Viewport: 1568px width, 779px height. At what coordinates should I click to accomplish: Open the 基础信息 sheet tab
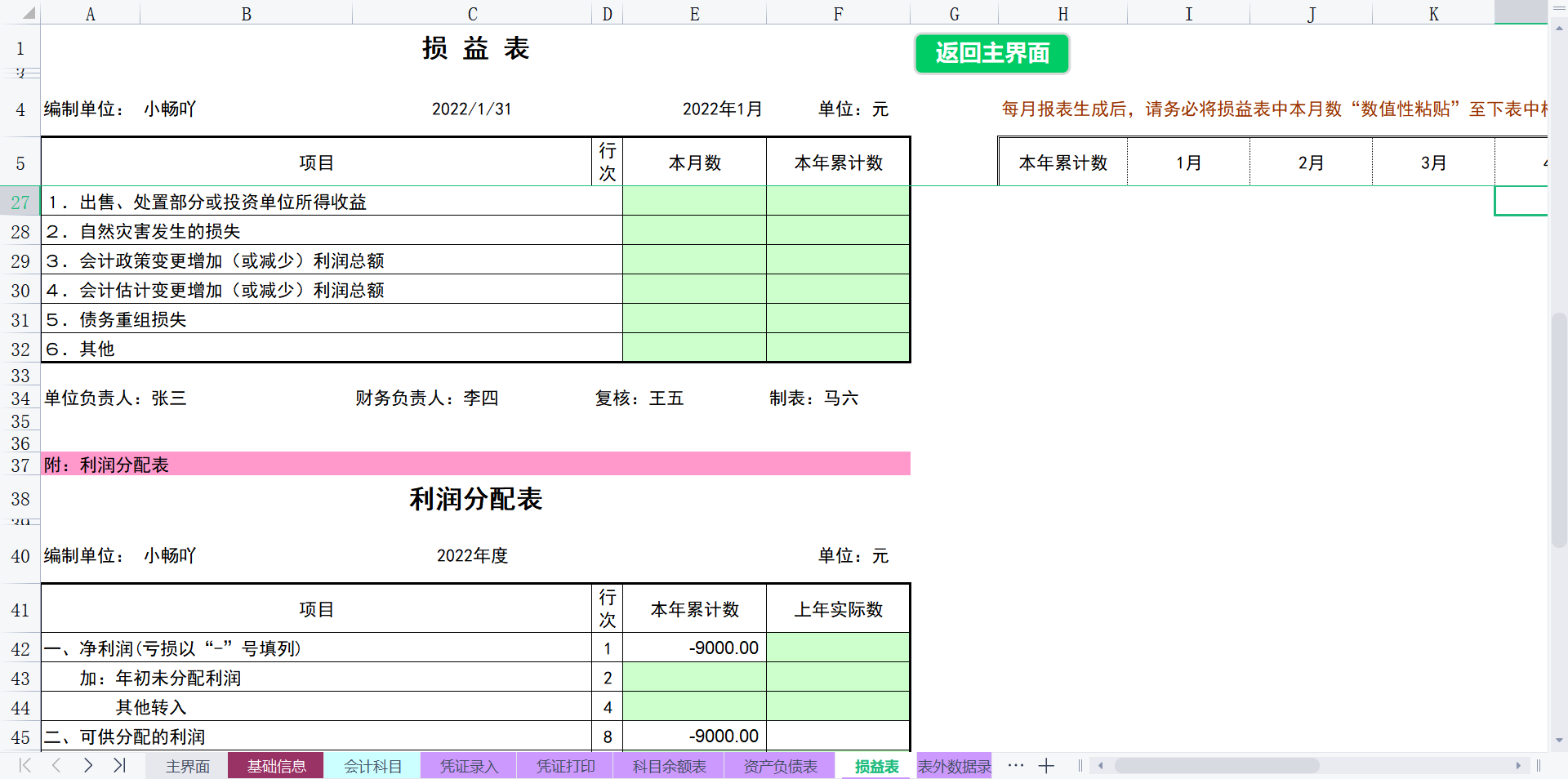(x=275, y=766)
